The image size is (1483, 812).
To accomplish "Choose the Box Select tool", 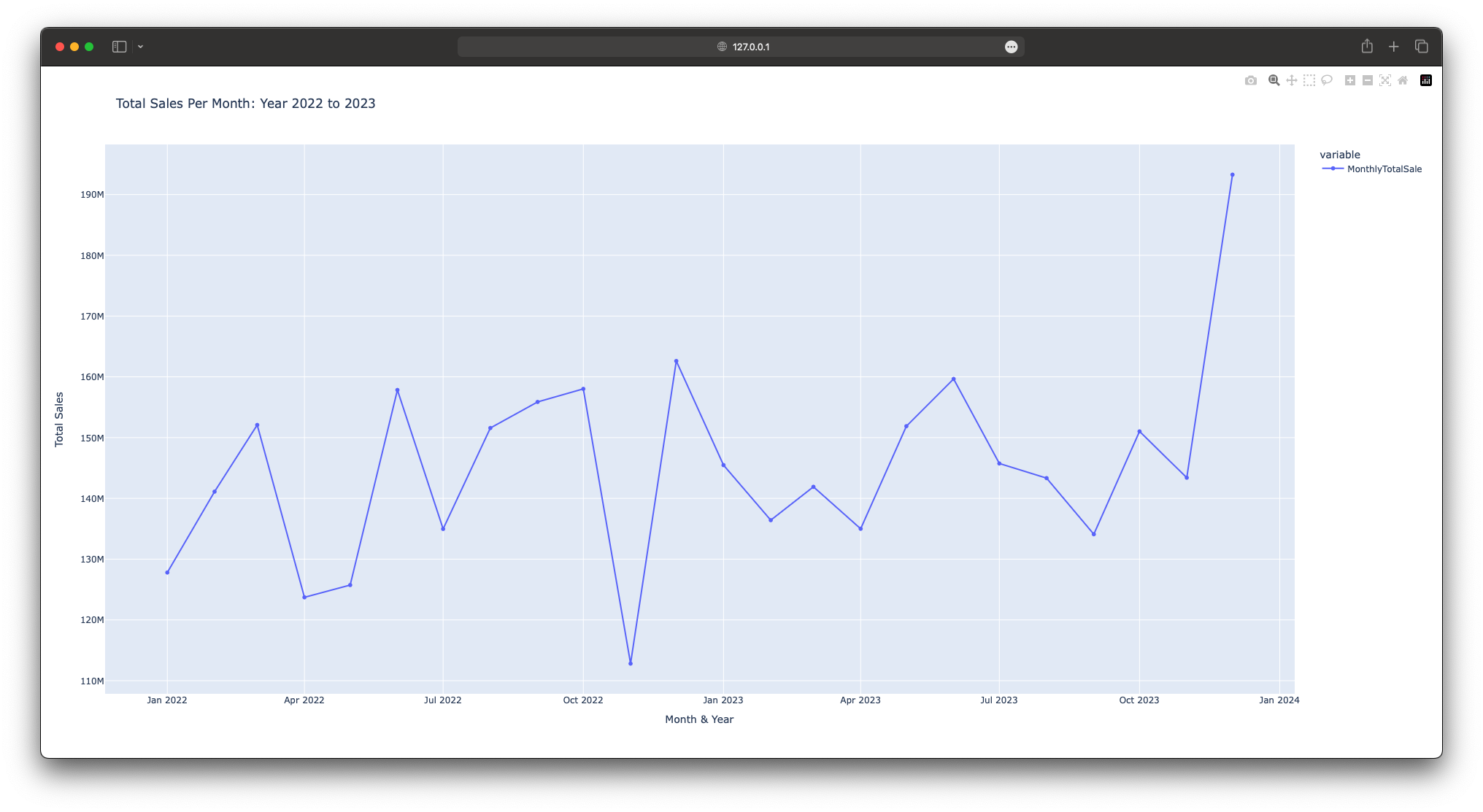I will click(x=1309, y=80).
